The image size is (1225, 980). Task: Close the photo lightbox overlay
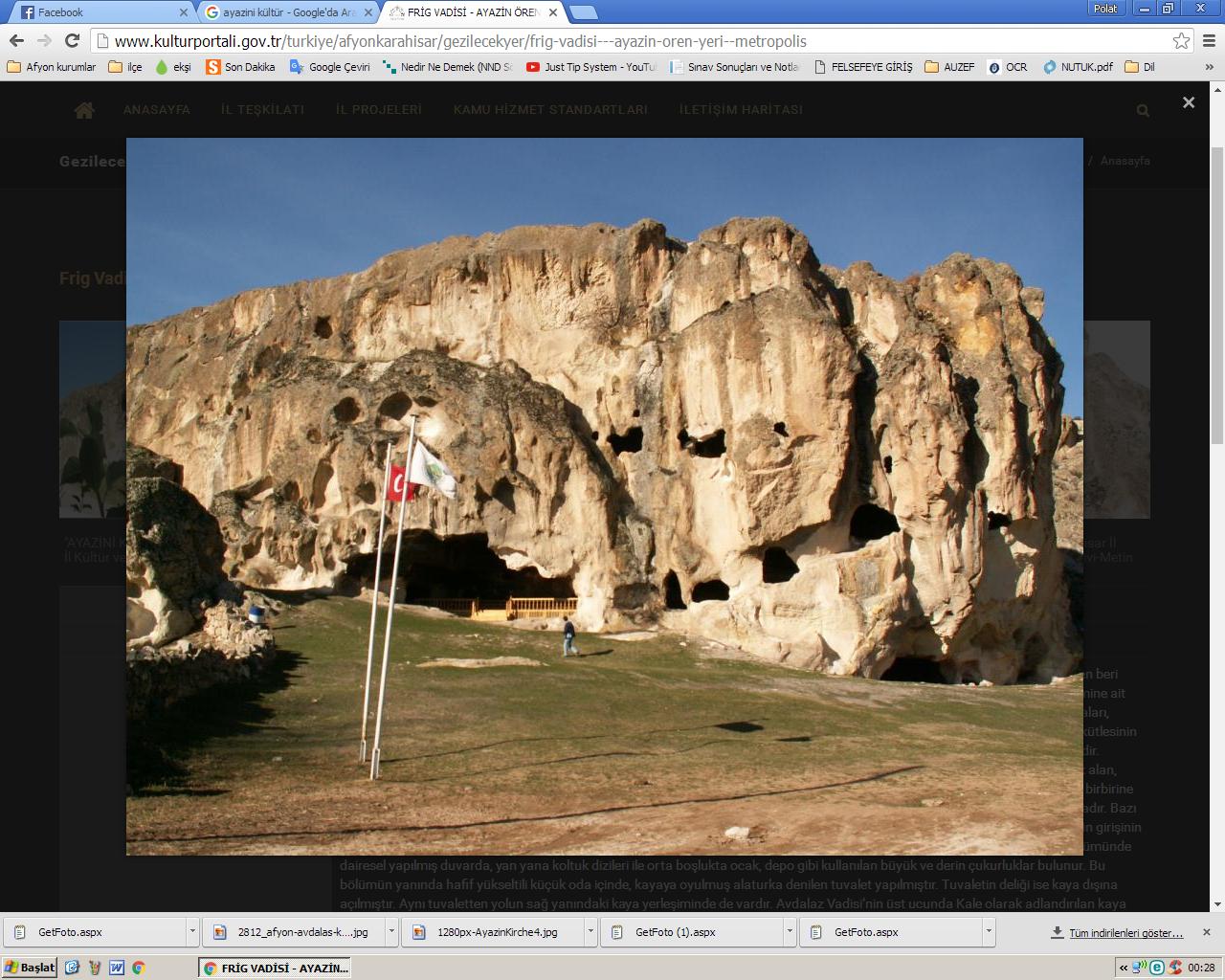1189,102
